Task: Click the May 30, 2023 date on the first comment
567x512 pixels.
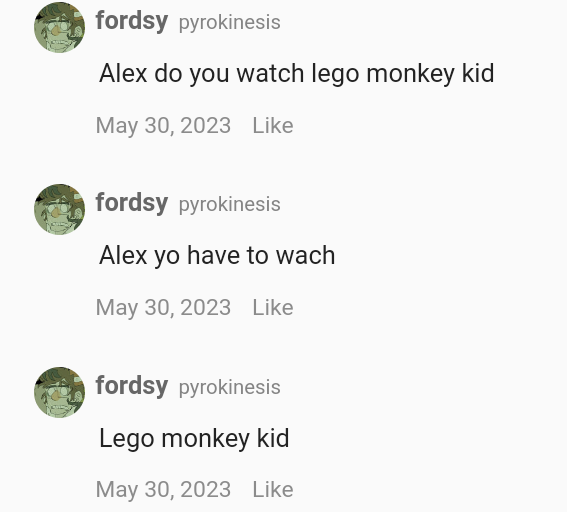Action: click(163, 126)
